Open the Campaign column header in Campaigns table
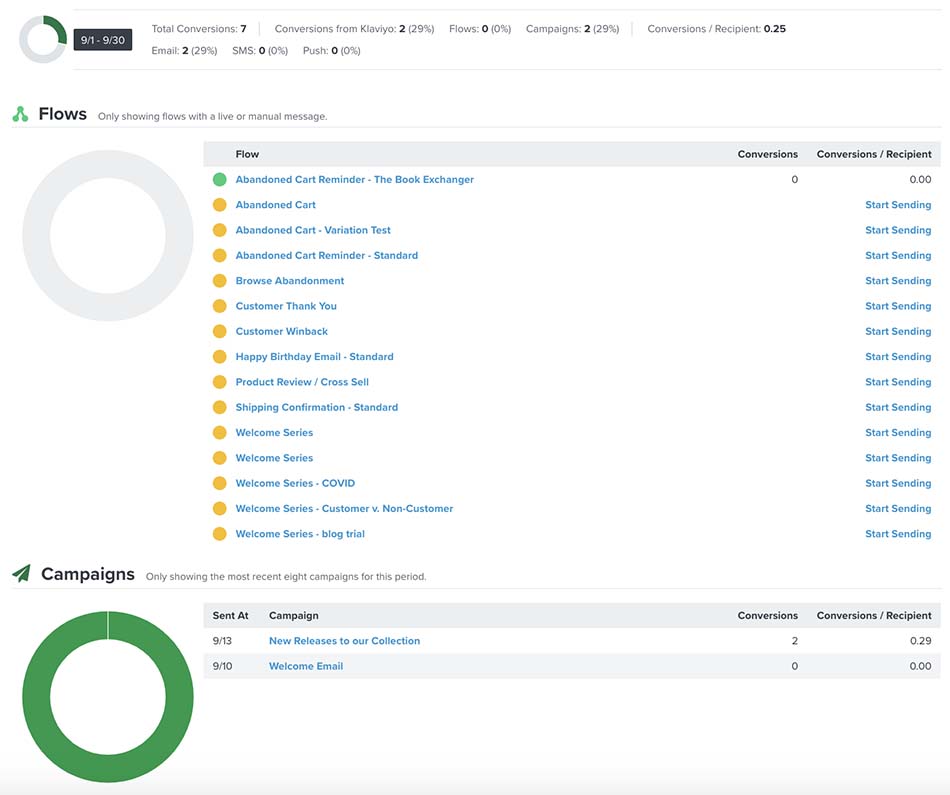Screen dimensions: 950x795 click(x=295, y=615)
